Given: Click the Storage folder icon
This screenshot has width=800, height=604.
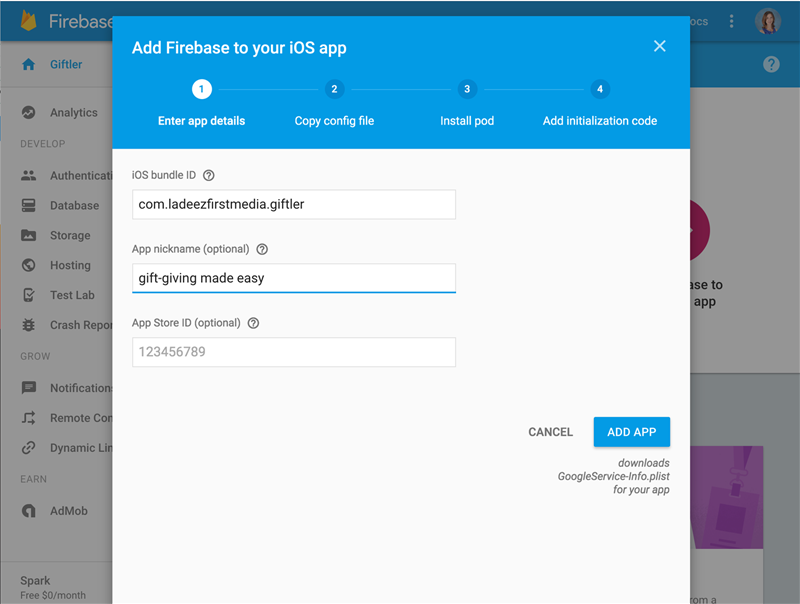Looking at the screenshot, I should 29,236.
